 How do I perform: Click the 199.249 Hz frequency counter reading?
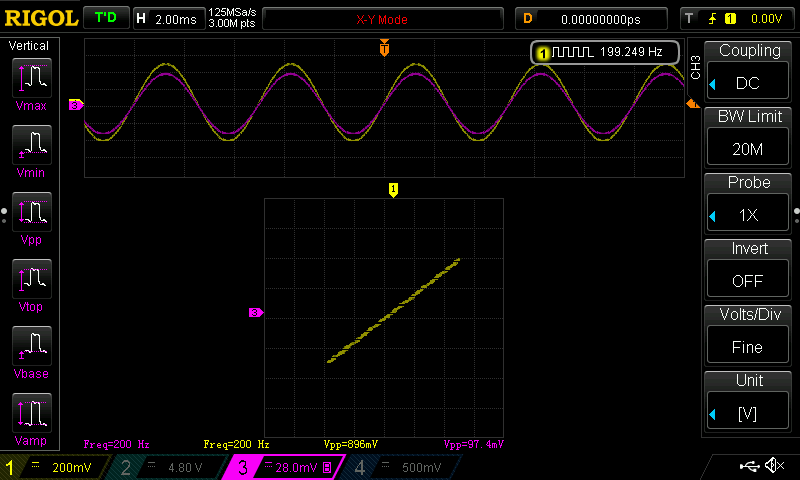click(x=631, y=52)
